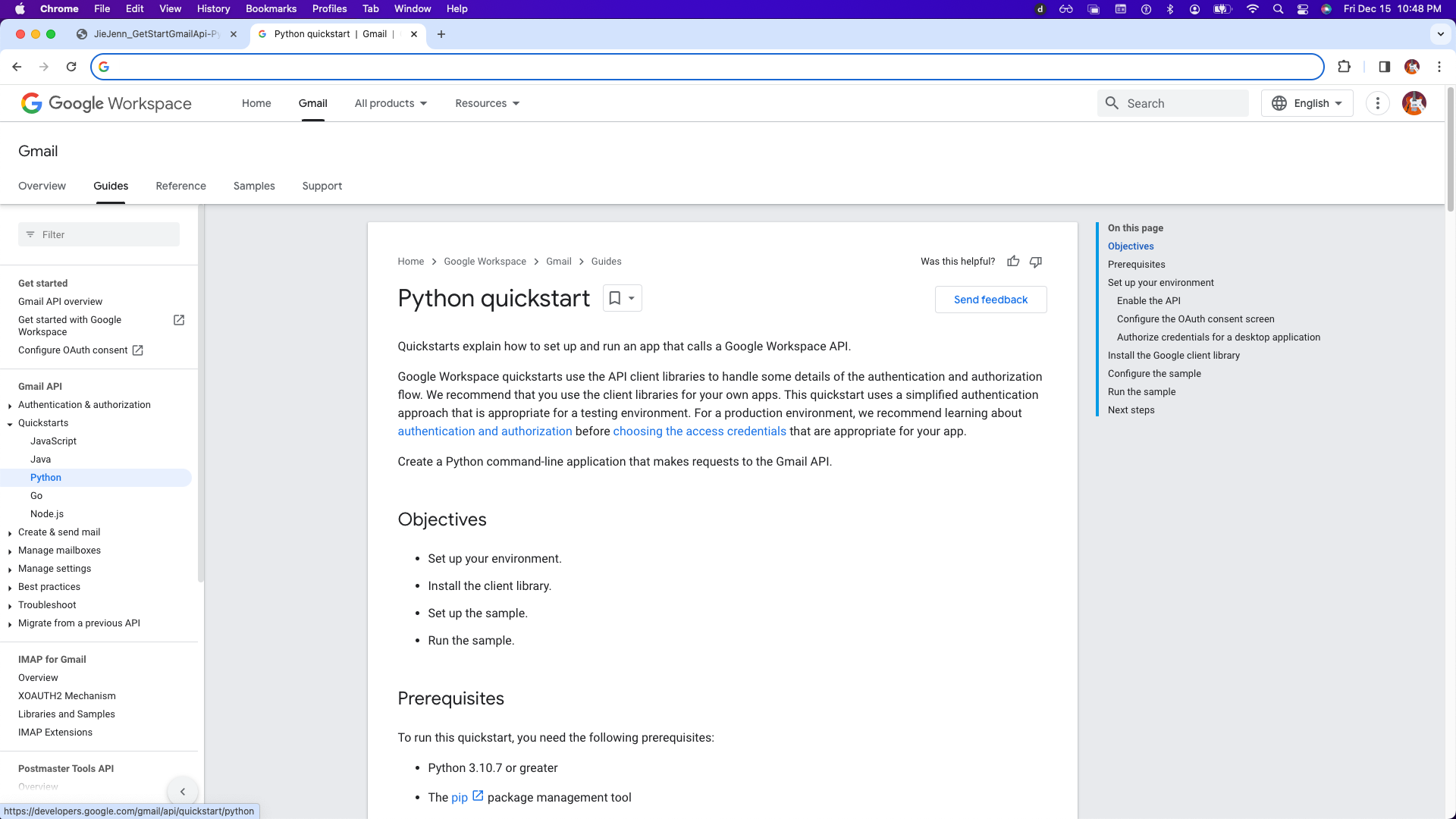
Task: Expand the Troubleshoot section
Action: pyautogui.click(x=10, y=606)
